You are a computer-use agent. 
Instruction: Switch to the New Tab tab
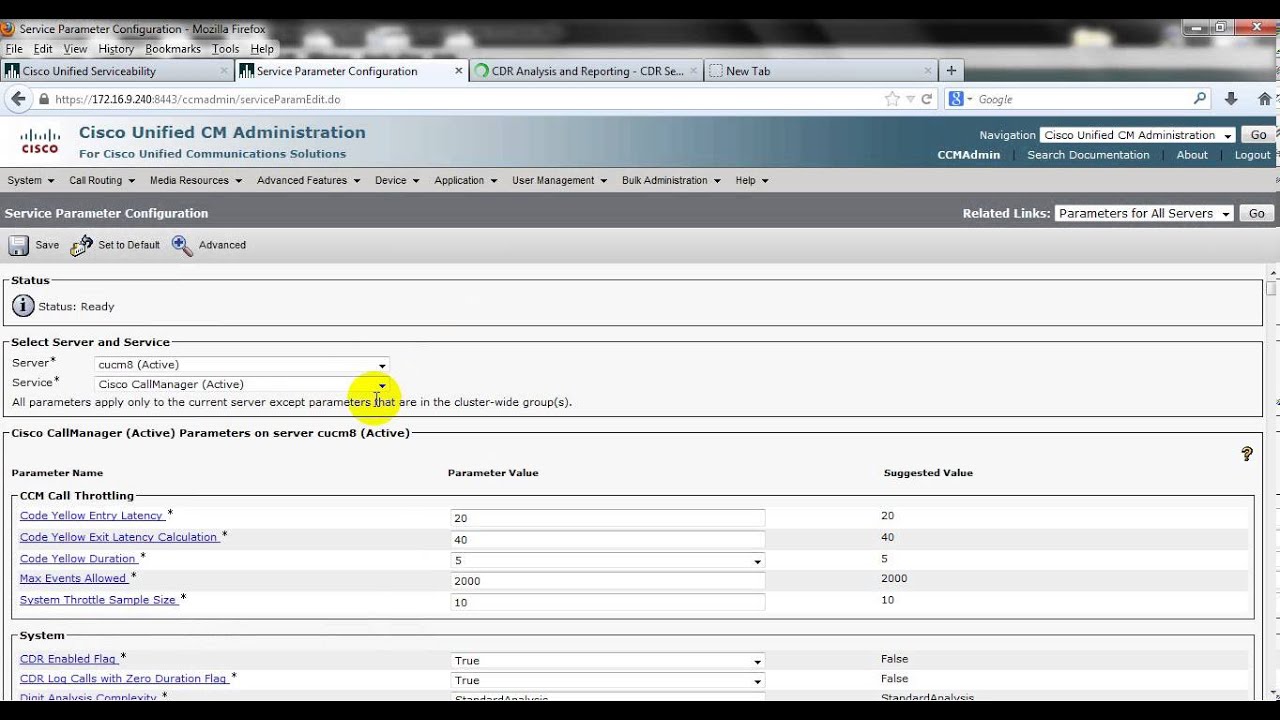[x=820, y=71]
